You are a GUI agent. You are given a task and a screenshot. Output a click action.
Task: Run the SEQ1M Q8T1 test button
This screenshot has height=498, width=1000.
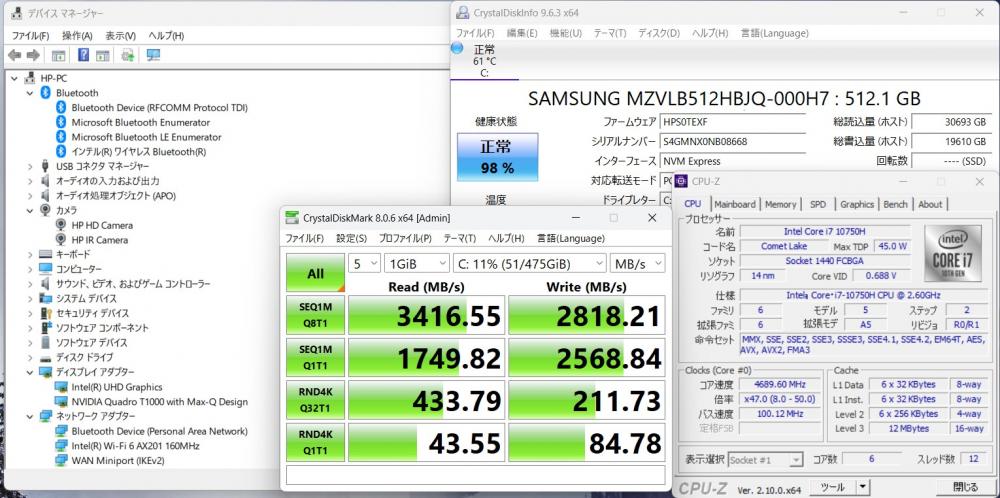point(316,314)
